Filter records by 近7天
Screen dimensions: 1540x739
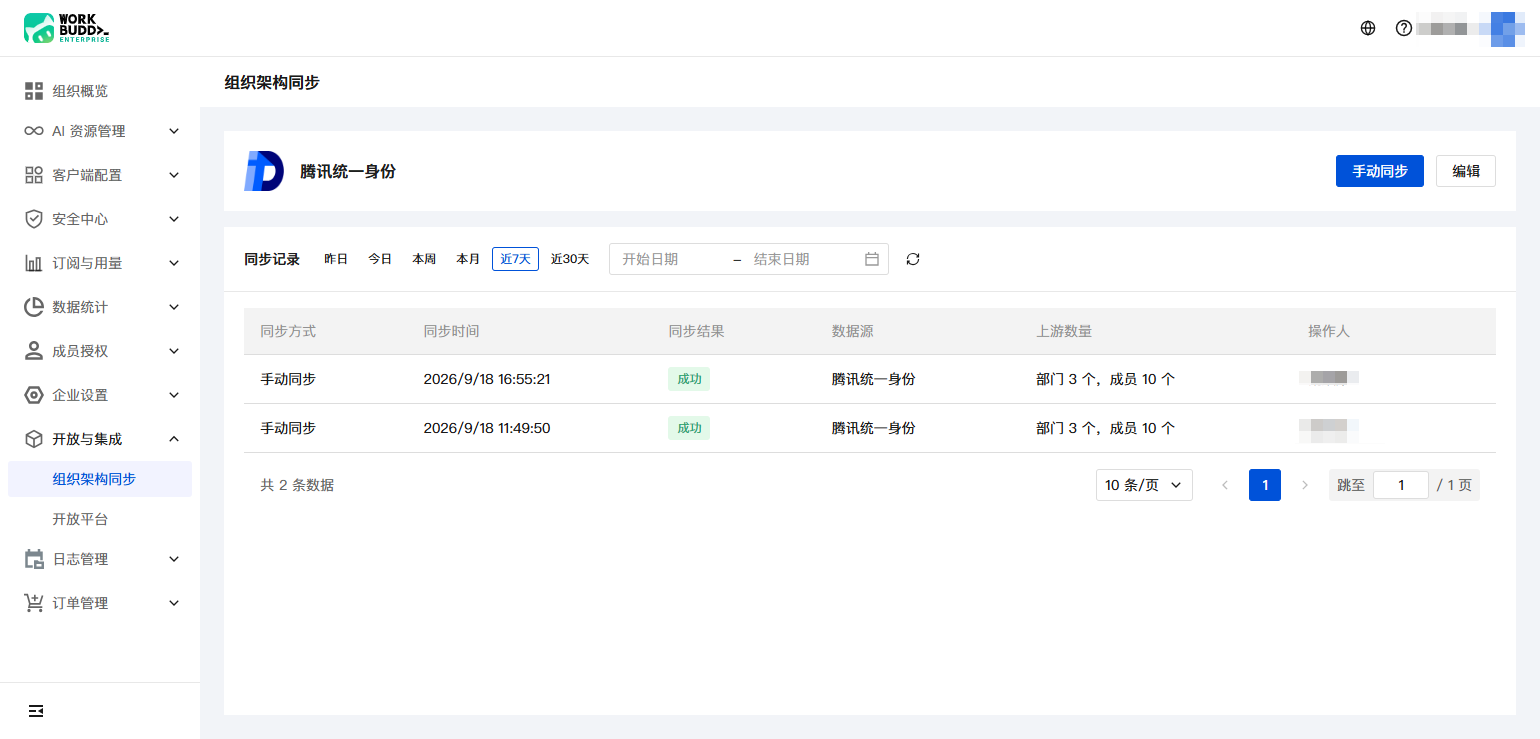516,259
